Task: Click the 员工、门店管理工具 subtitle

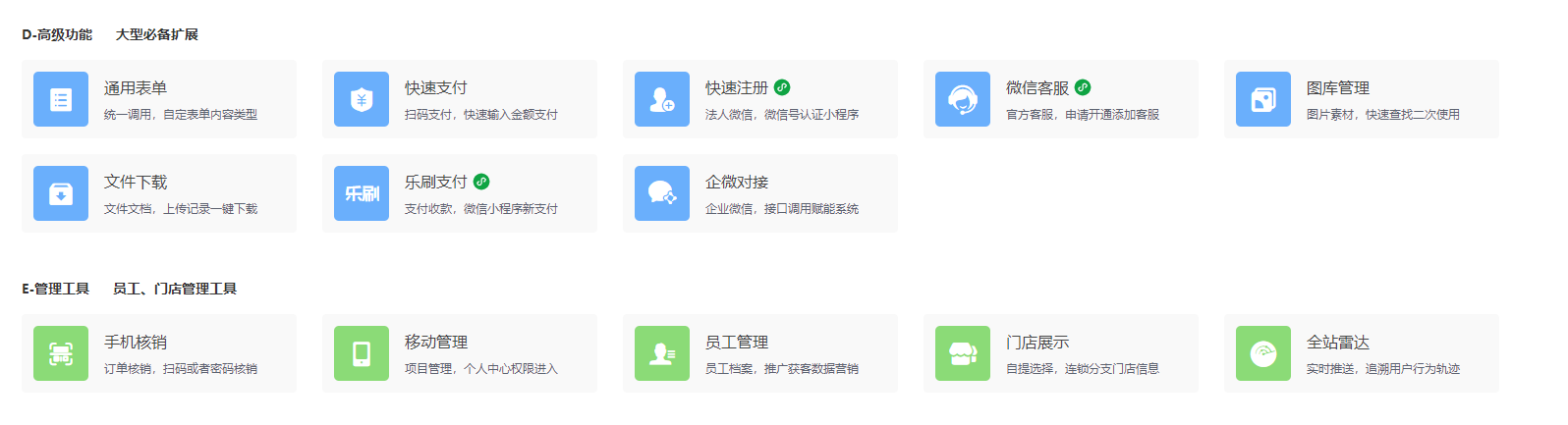Action: point(175,289)
